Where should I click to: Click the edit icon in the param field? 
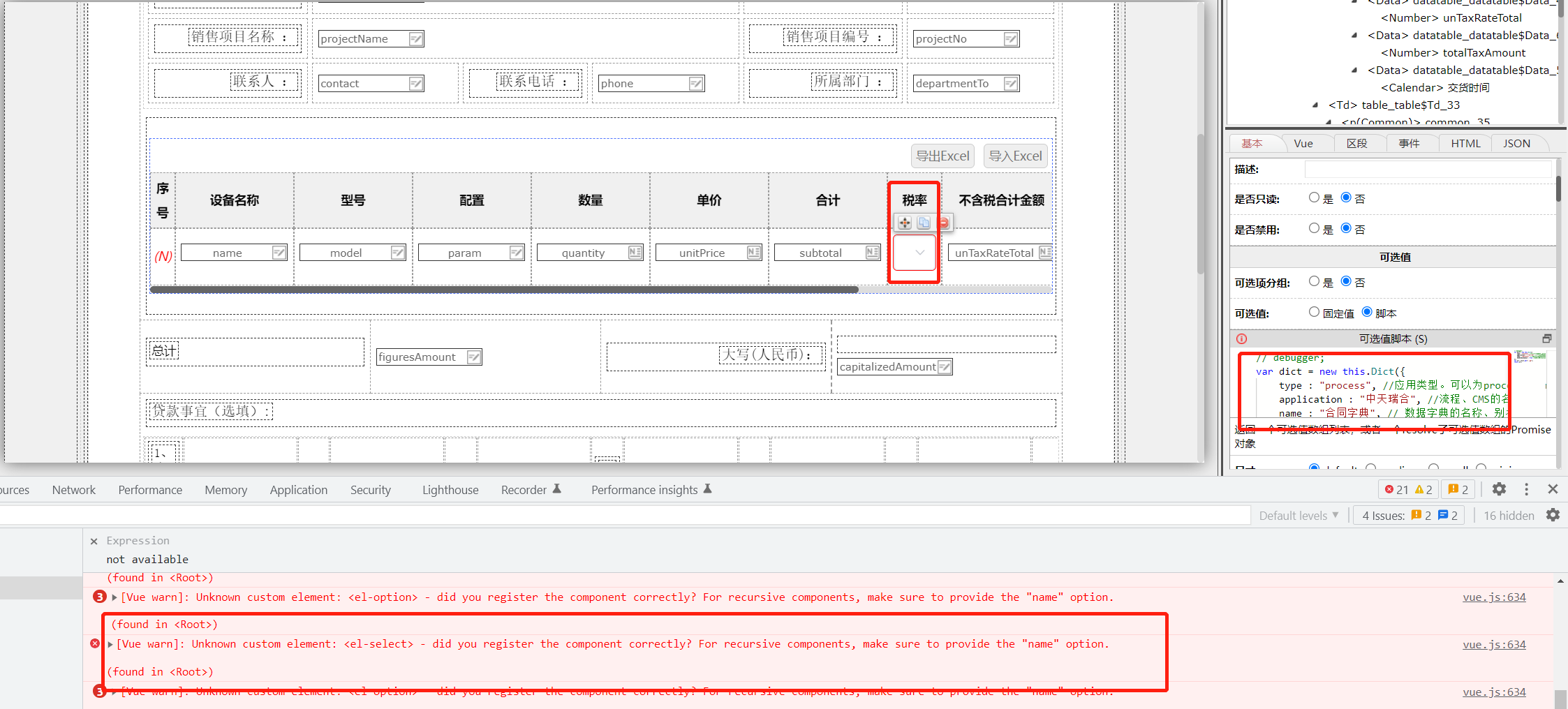point(517,253)
